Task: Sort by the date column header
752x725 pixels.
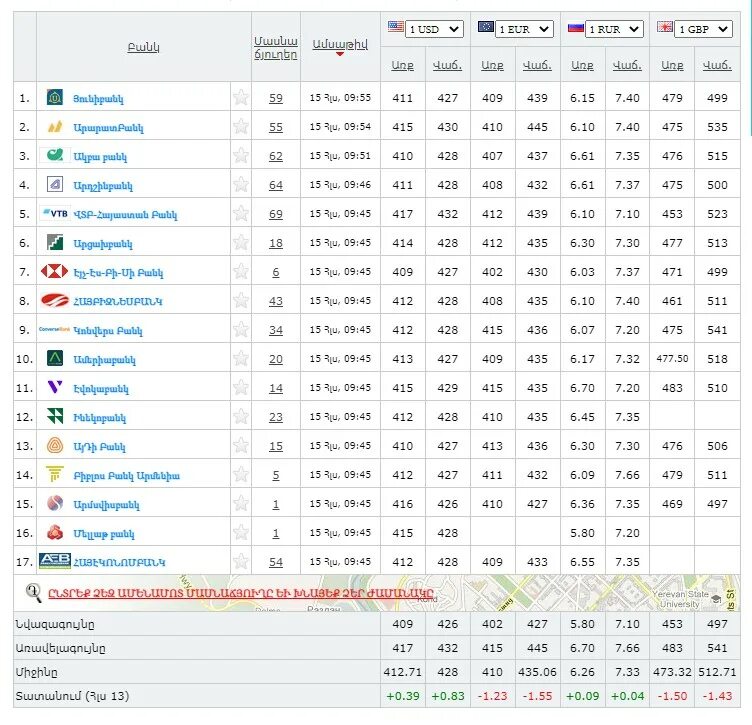Action: 340,44
